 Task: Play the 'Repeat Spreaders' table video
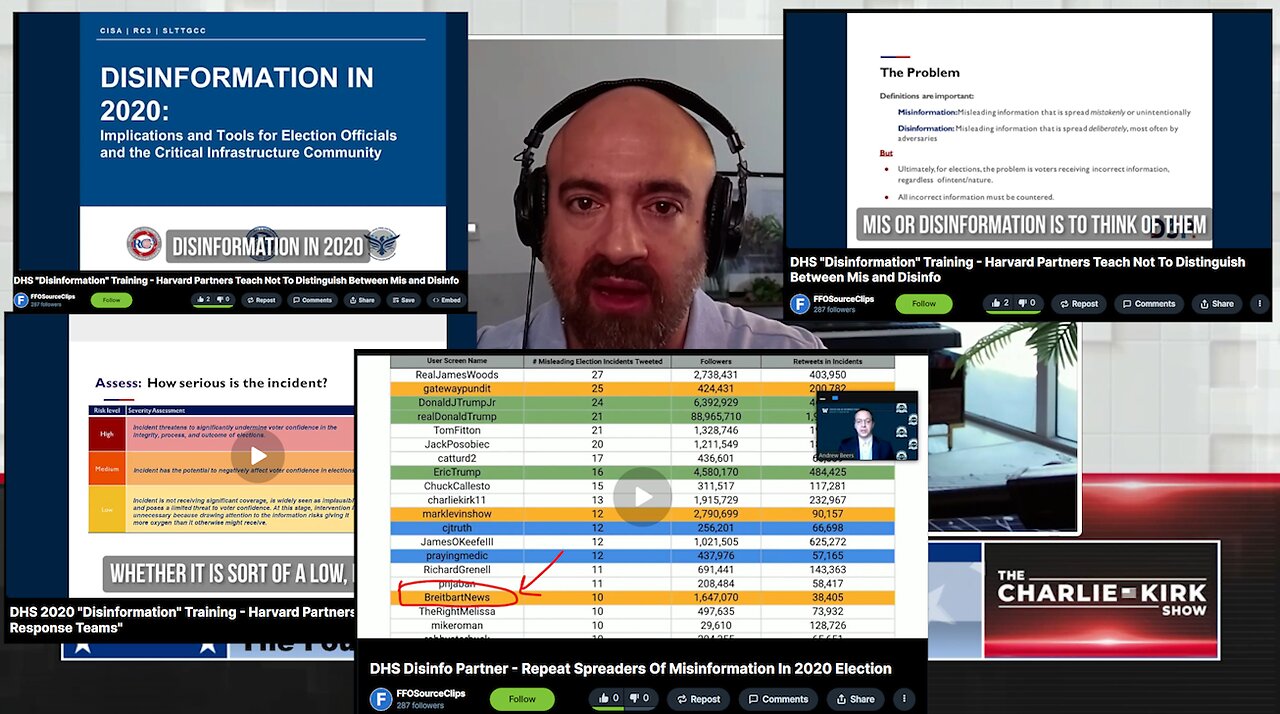[x=642, y=496]
